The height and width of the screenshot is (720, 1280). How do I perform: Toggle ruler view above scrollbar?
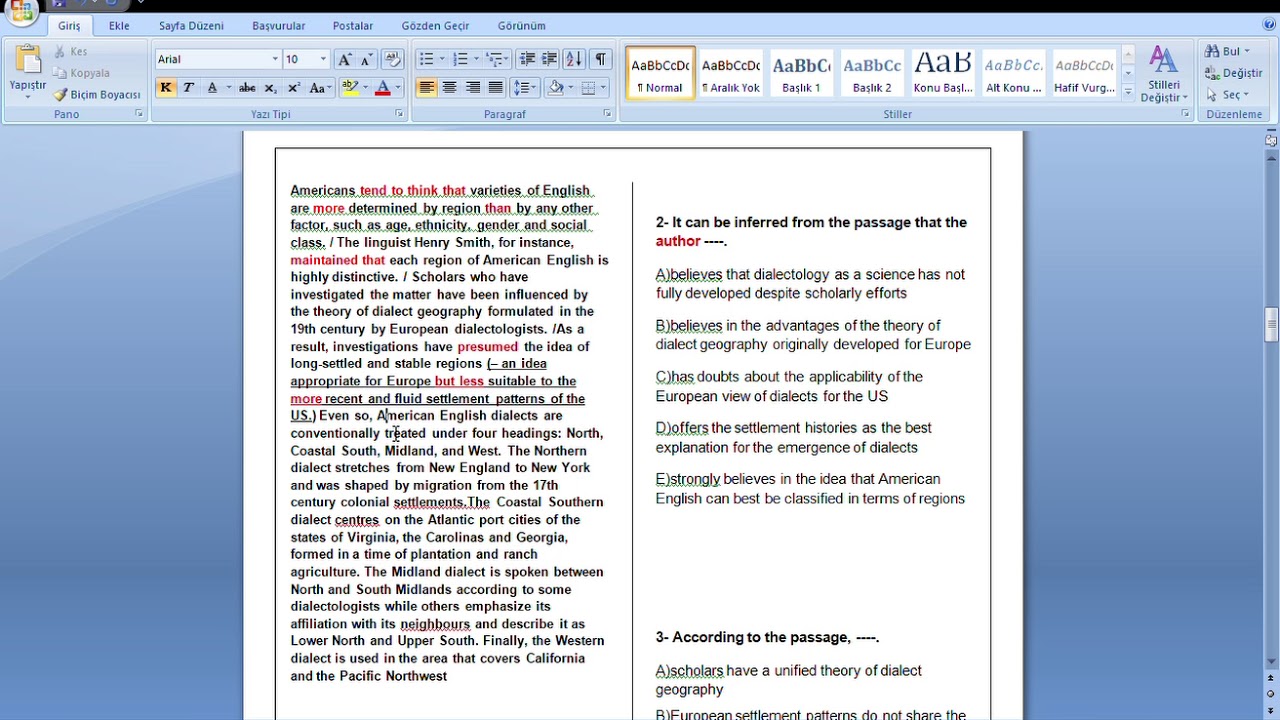1271,140
